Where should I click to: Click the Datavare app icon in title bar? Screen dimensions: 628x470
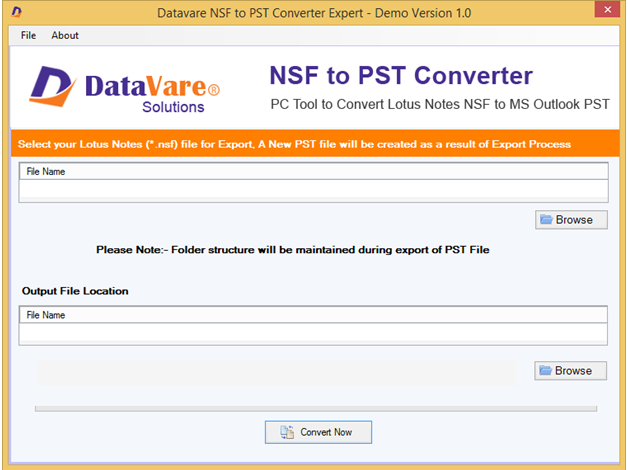16,12
